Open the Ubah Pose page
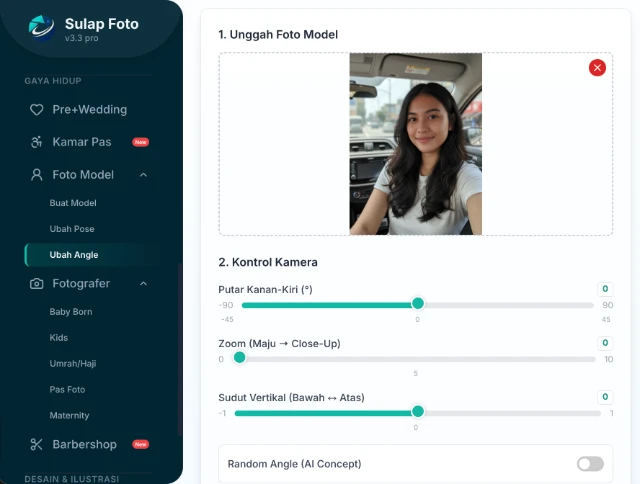 (72, 229)
